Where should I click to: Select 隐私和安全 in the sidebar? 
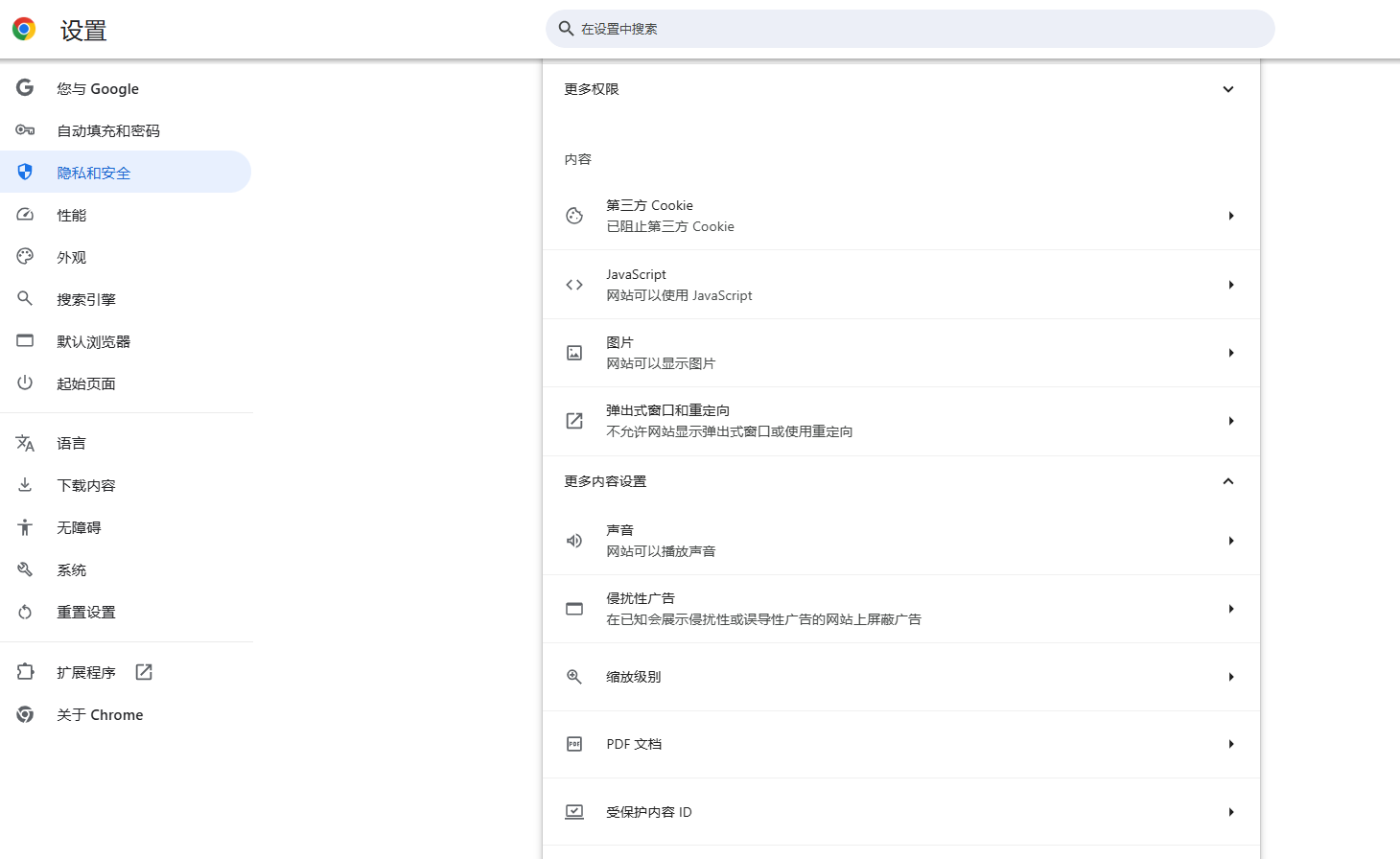[126, 172]
